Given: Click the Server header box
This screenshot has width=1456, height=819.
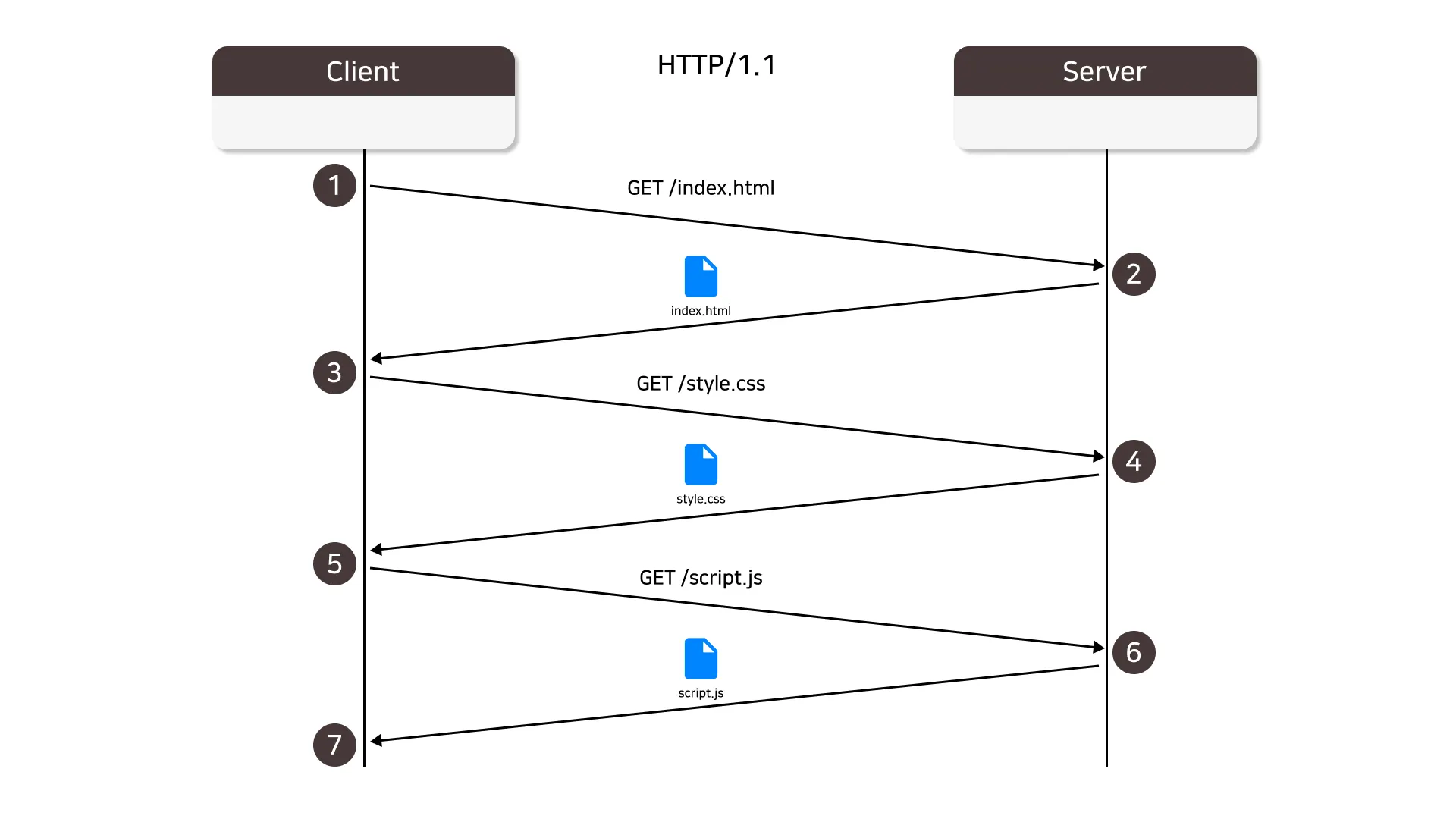Looking at the screenshot, I should (x=1105, y=71).
